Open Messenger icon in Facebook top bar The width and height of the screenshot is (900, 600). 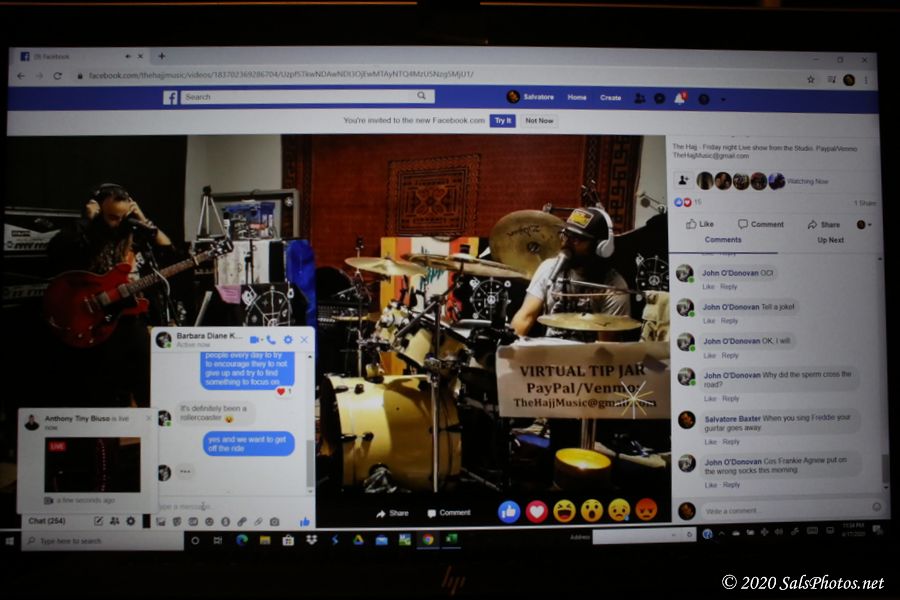659,98
